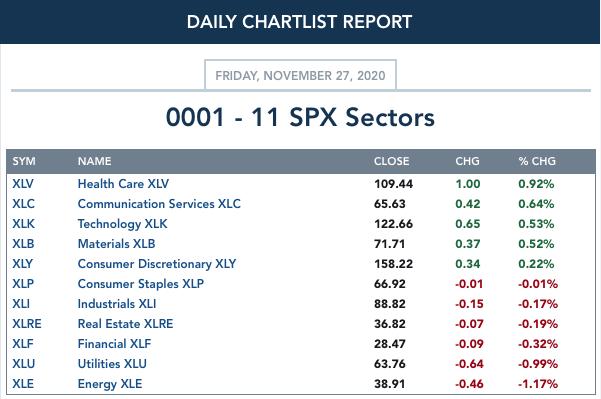
Task: Open Consumer Staples XLP link
Action: pos(141,284)
